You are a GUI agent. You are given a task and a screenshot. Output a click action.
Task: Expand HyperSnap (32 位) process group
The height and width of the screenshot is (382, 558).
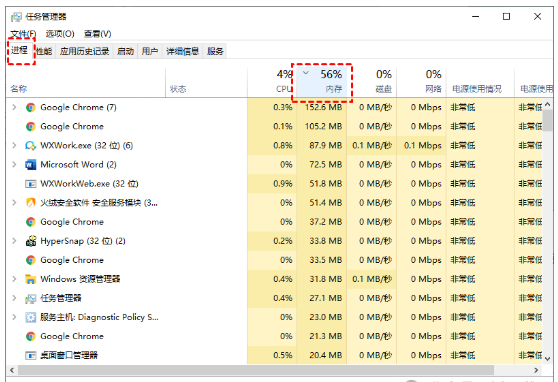(14, 241)
